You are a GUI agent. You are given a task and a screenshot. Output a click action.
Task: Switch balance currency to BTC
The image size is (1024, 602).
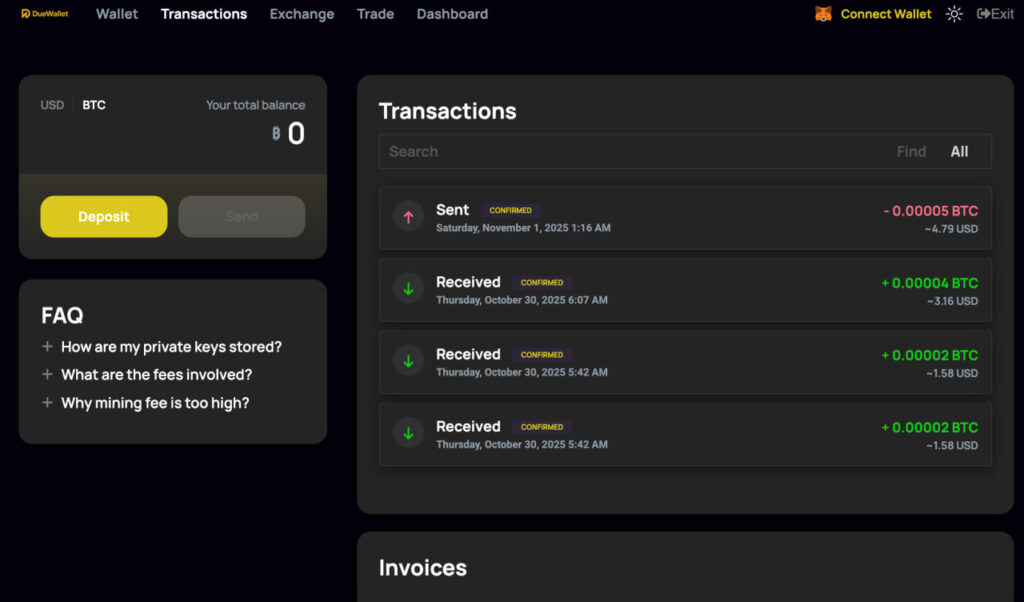coord(94,105)
